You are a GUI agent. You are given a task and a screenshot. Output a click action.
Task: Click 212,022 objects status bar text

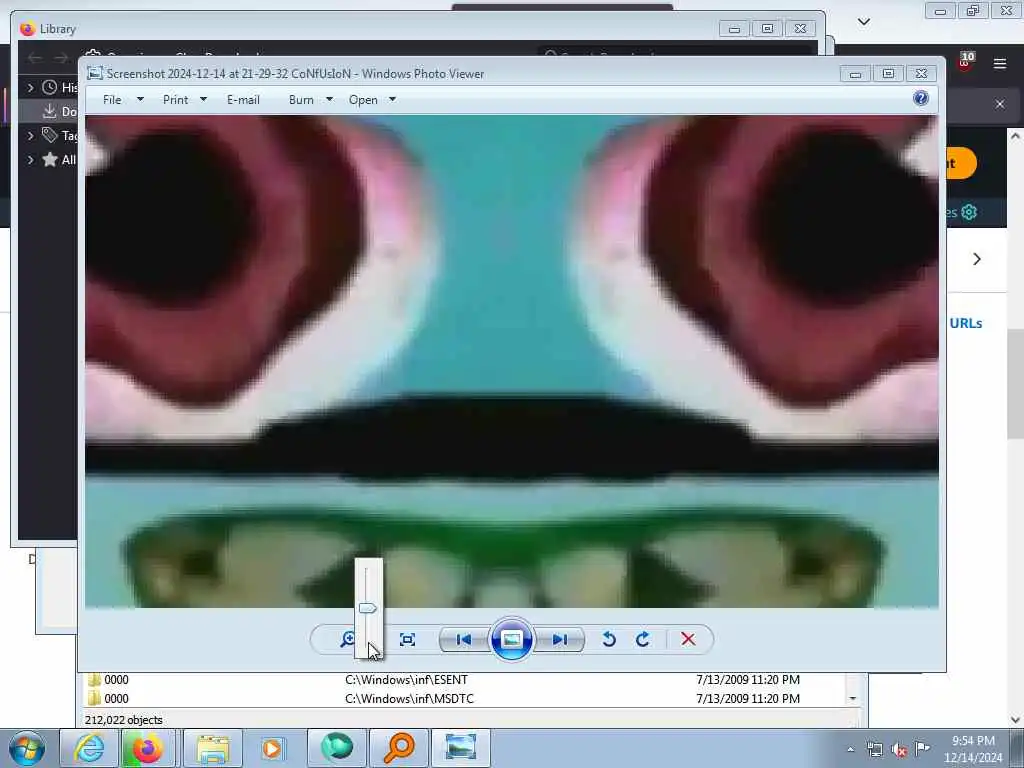click(123, 720)
